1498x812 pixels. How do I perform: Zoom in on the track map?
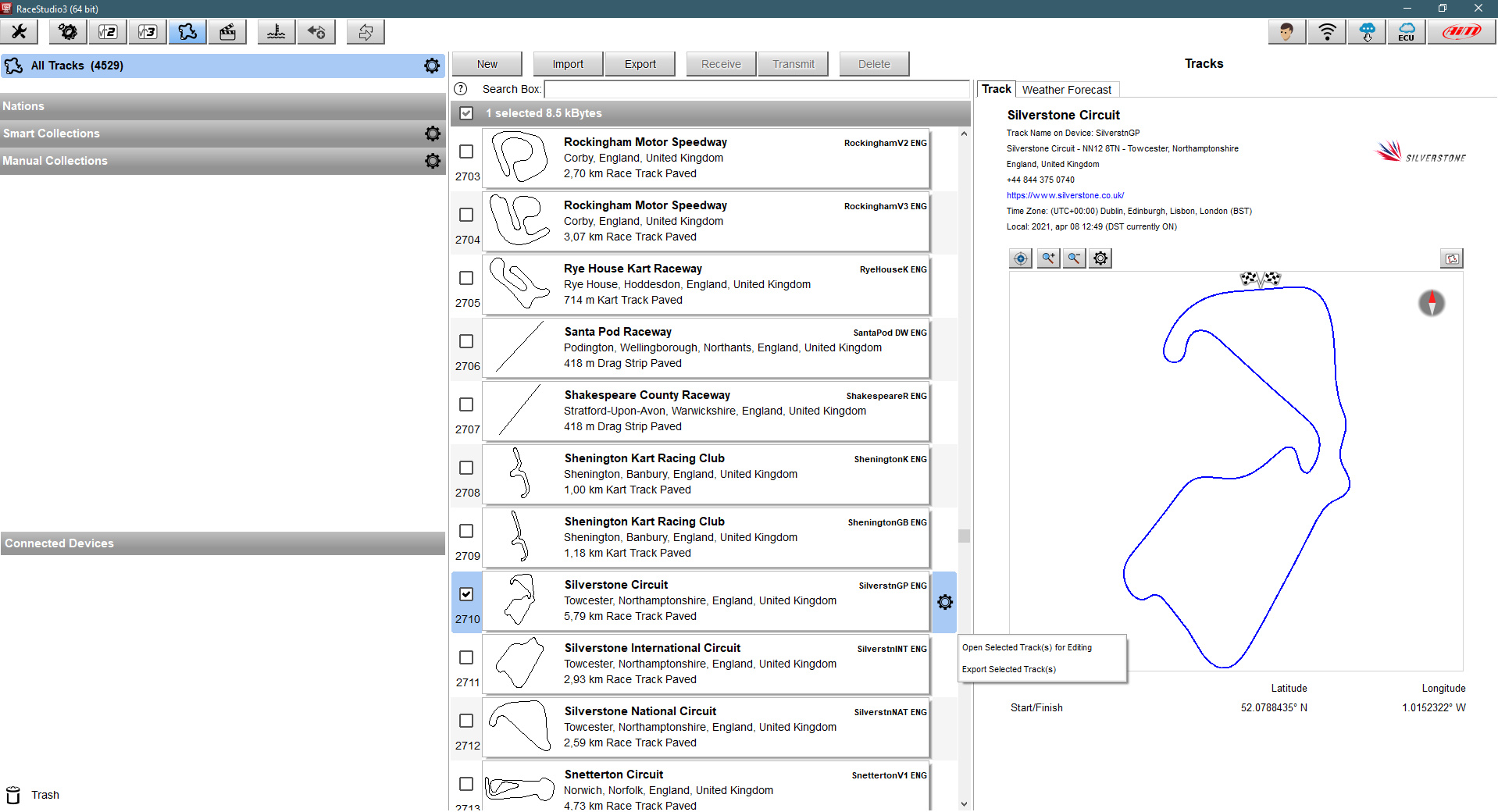(1048, 258)
